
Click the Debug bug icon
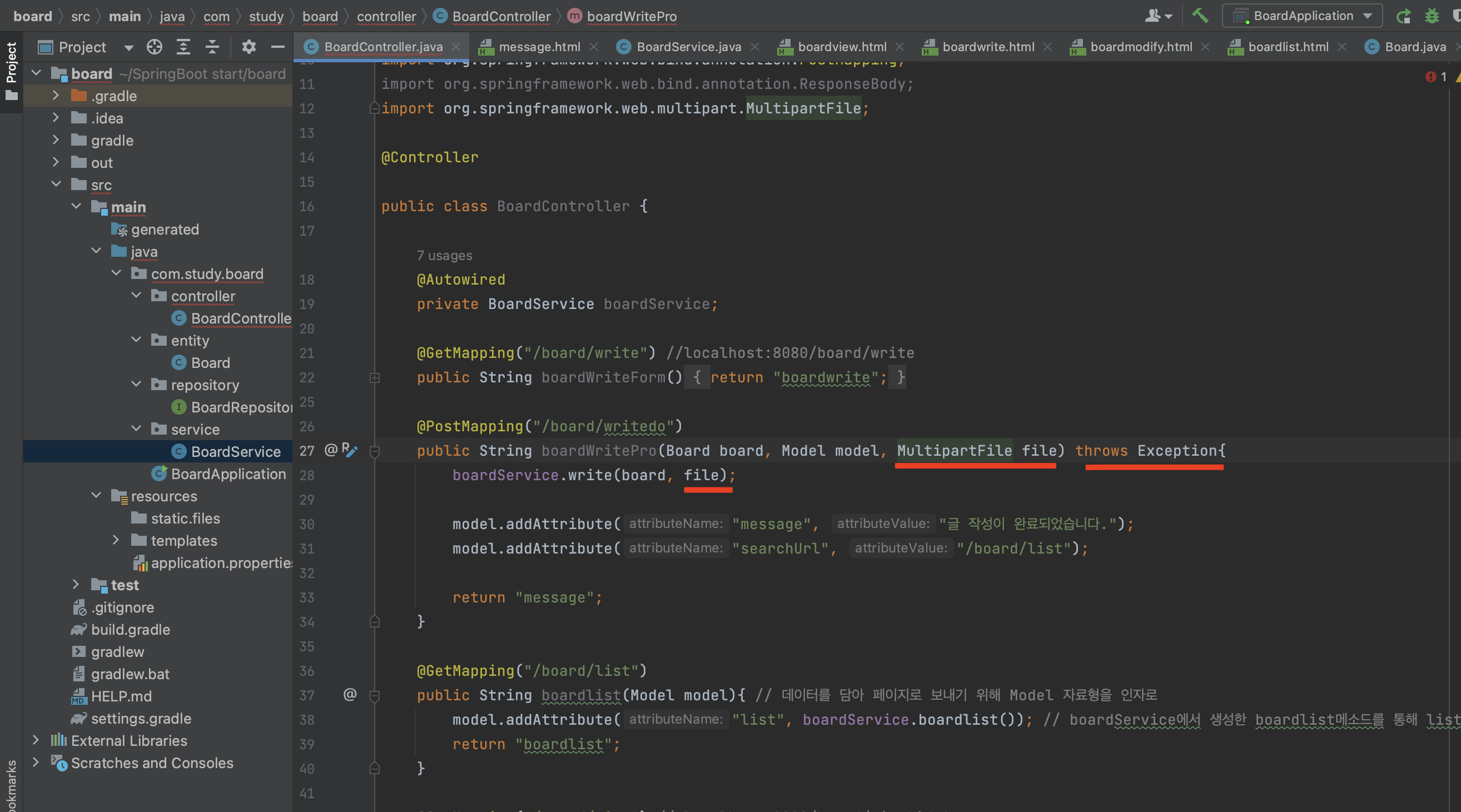tap(1432, 16)
